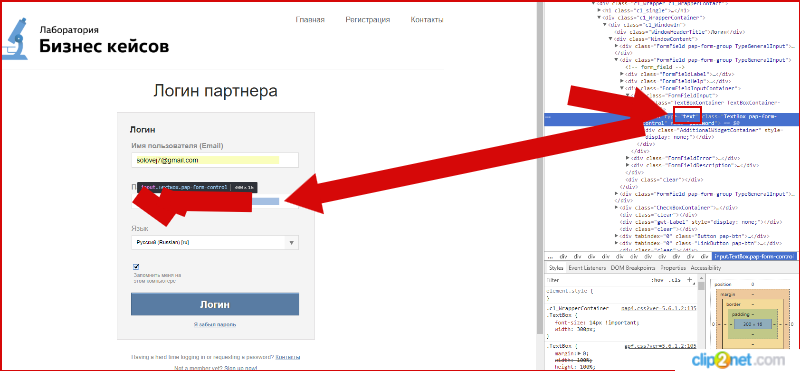Click the plus icon to add style rule
800x371 pixels.
pos(689,280)
